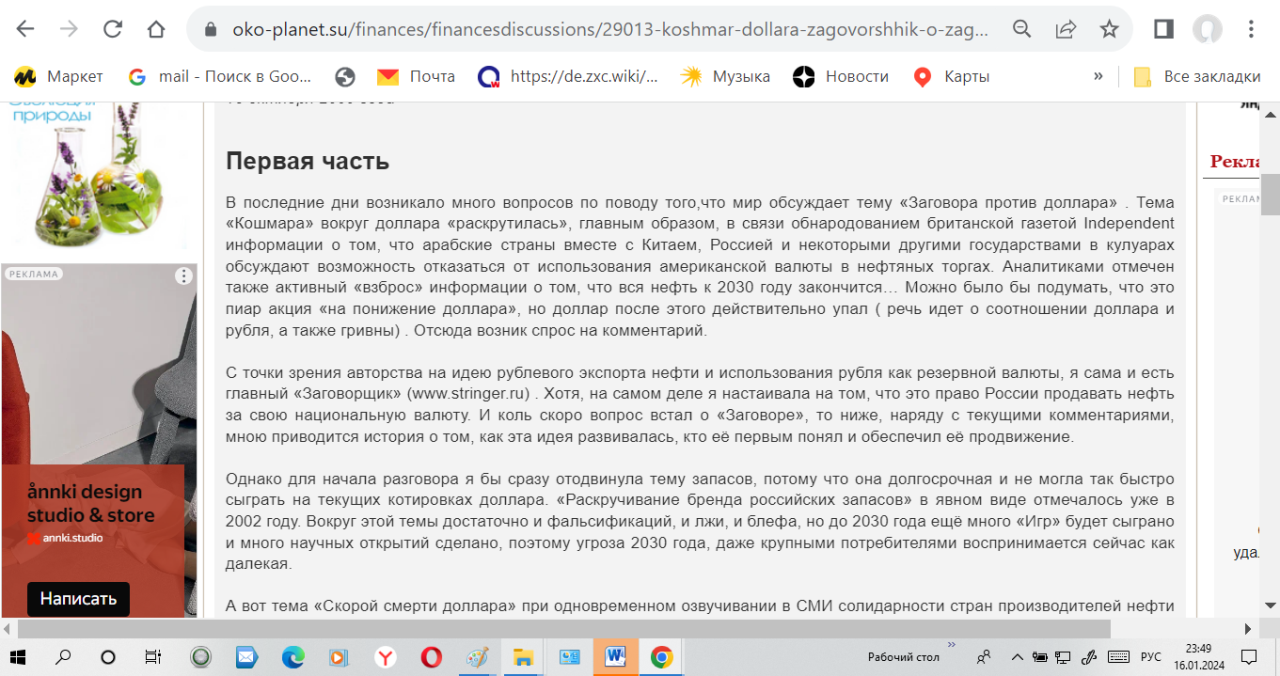Image resolution: width=1280 pixels, height=676 pixels.
Task: Open the browser side panel
Action: 1163,29
